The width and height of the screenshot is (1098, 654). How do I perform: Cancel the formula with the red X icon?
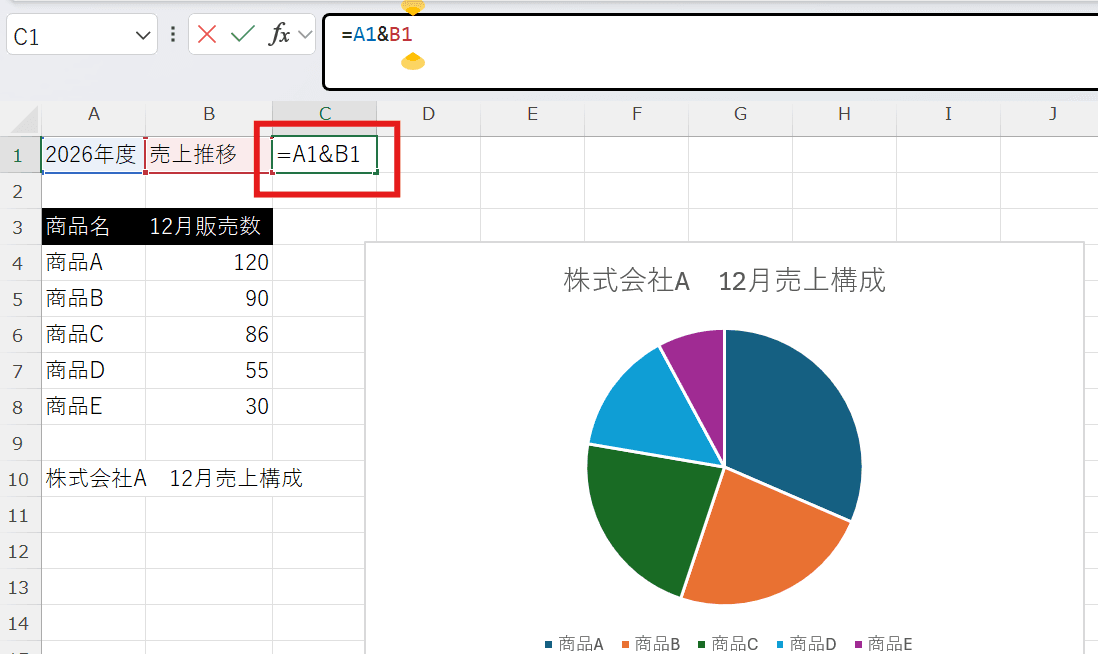206,33
